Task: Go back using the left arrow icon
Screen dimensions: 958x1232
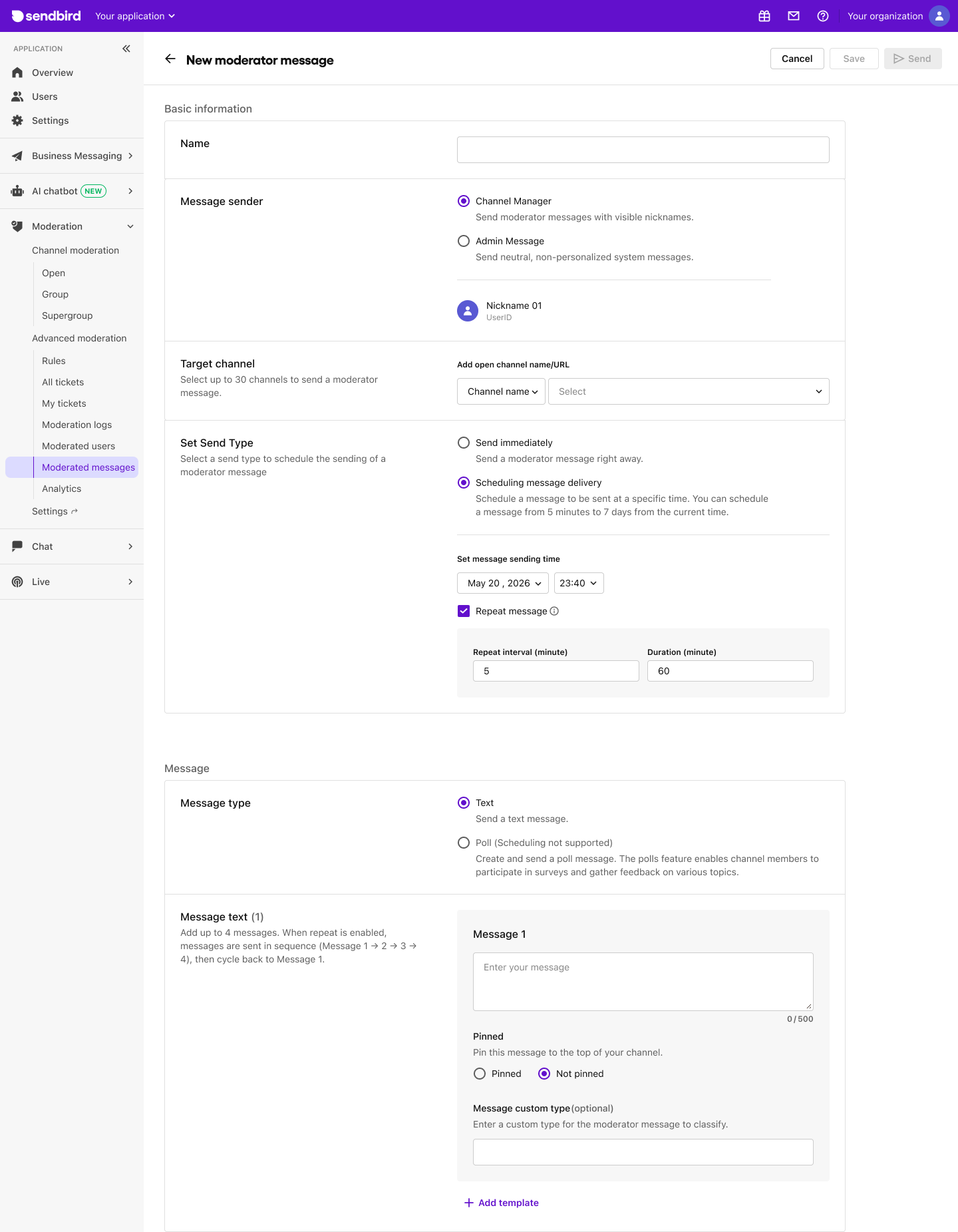Action: point(170,59)
